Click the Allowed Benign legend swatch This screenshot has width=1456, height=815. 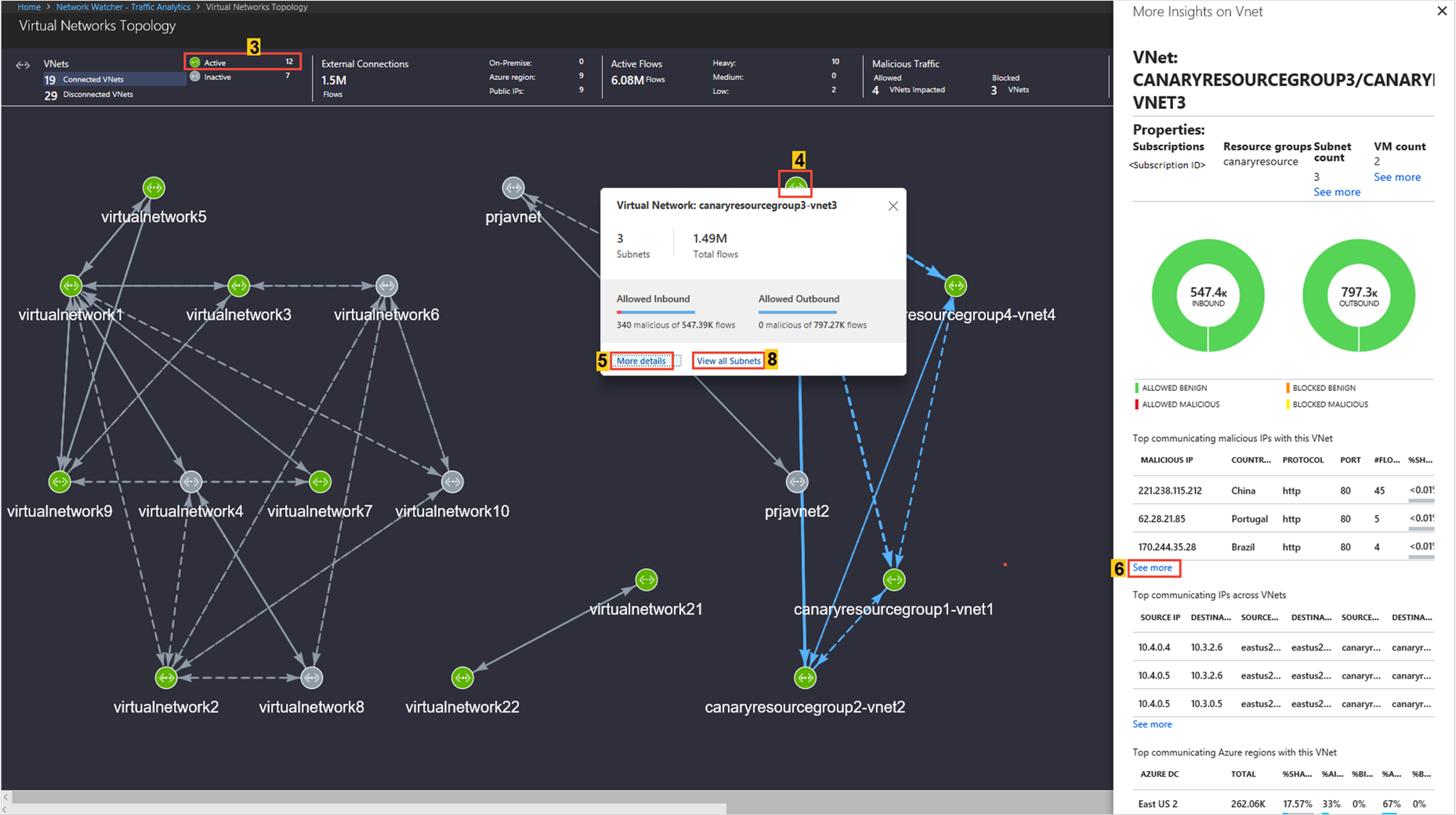point(1136,388)
